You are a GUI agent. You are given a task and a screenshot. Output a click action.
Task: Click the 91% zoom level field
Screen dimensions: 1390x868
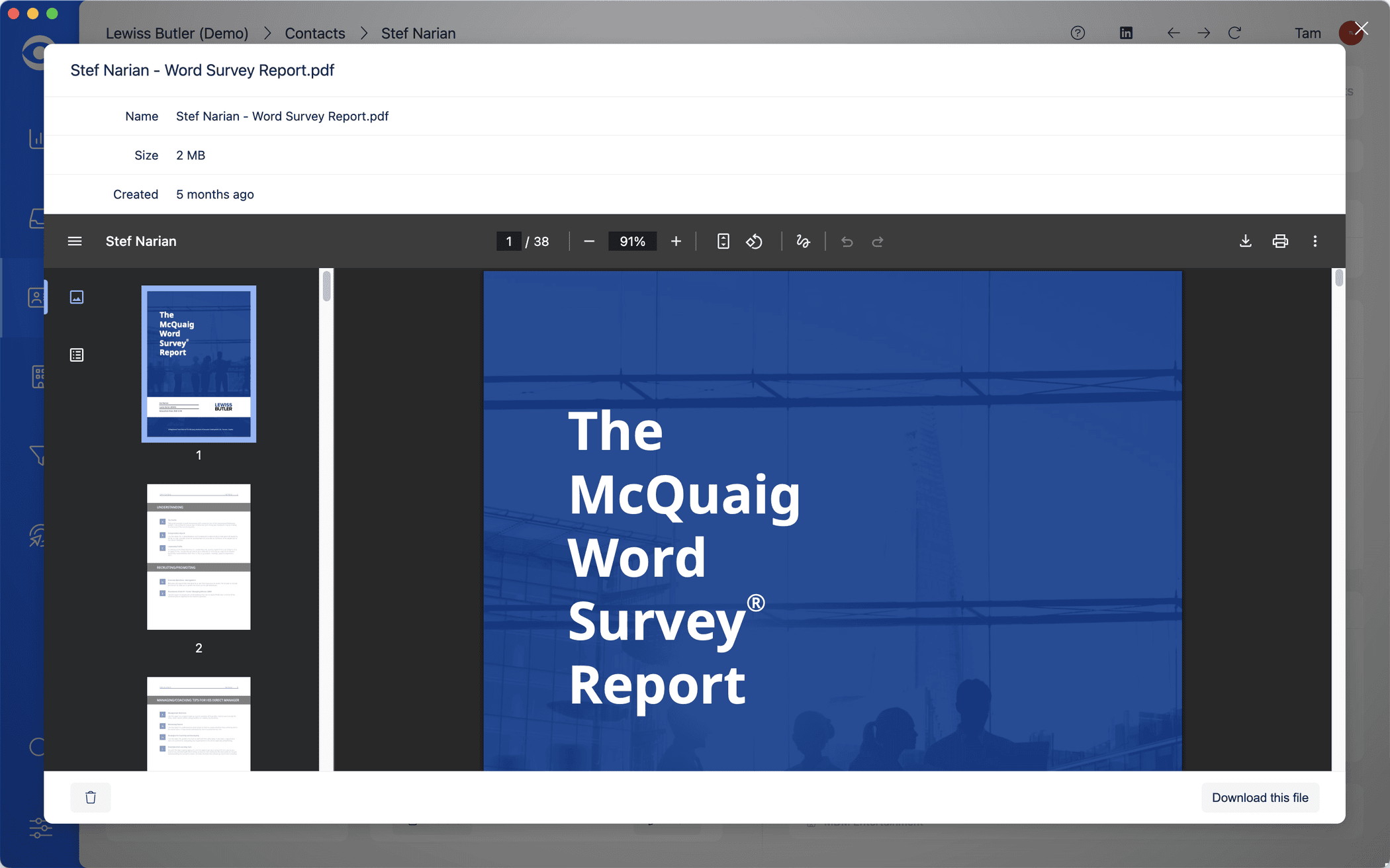[x=632, y=241]
